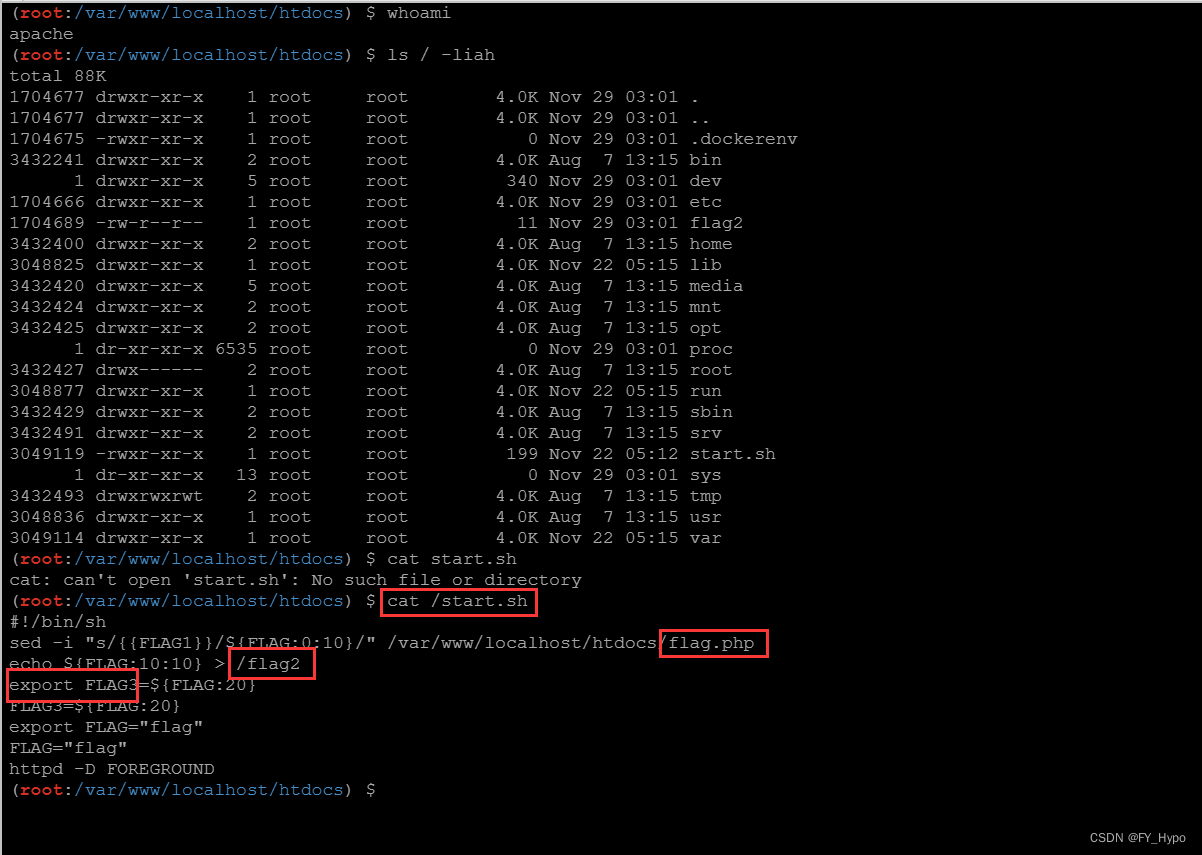Viewport: 1202px width, 855px height.
Task: Click the 'drwx------' permissions of root directory
Action: (149, 370)
